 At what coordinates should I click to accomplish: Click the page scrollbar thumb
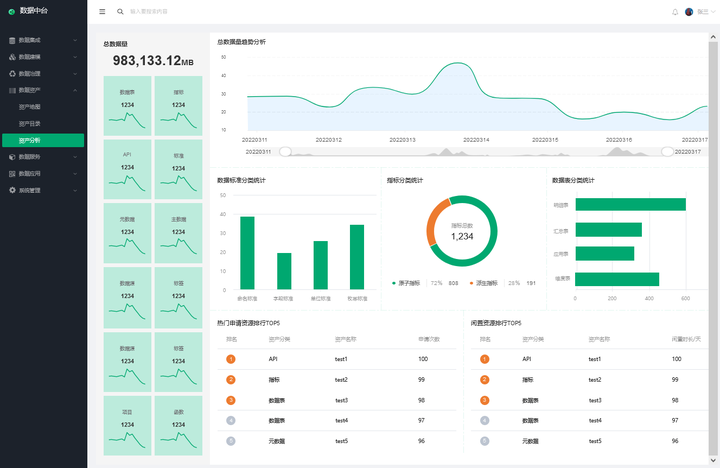tap(713, 247)
